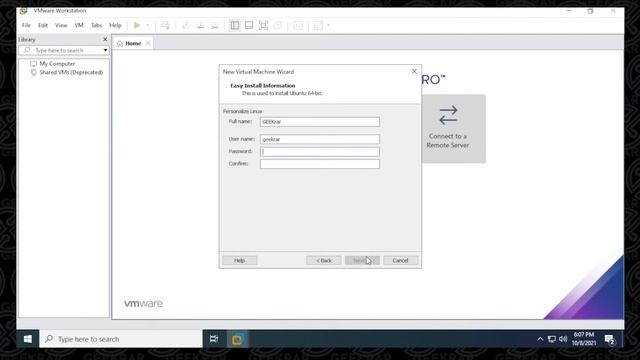Open the VM menu

click(x=79, y=25)
